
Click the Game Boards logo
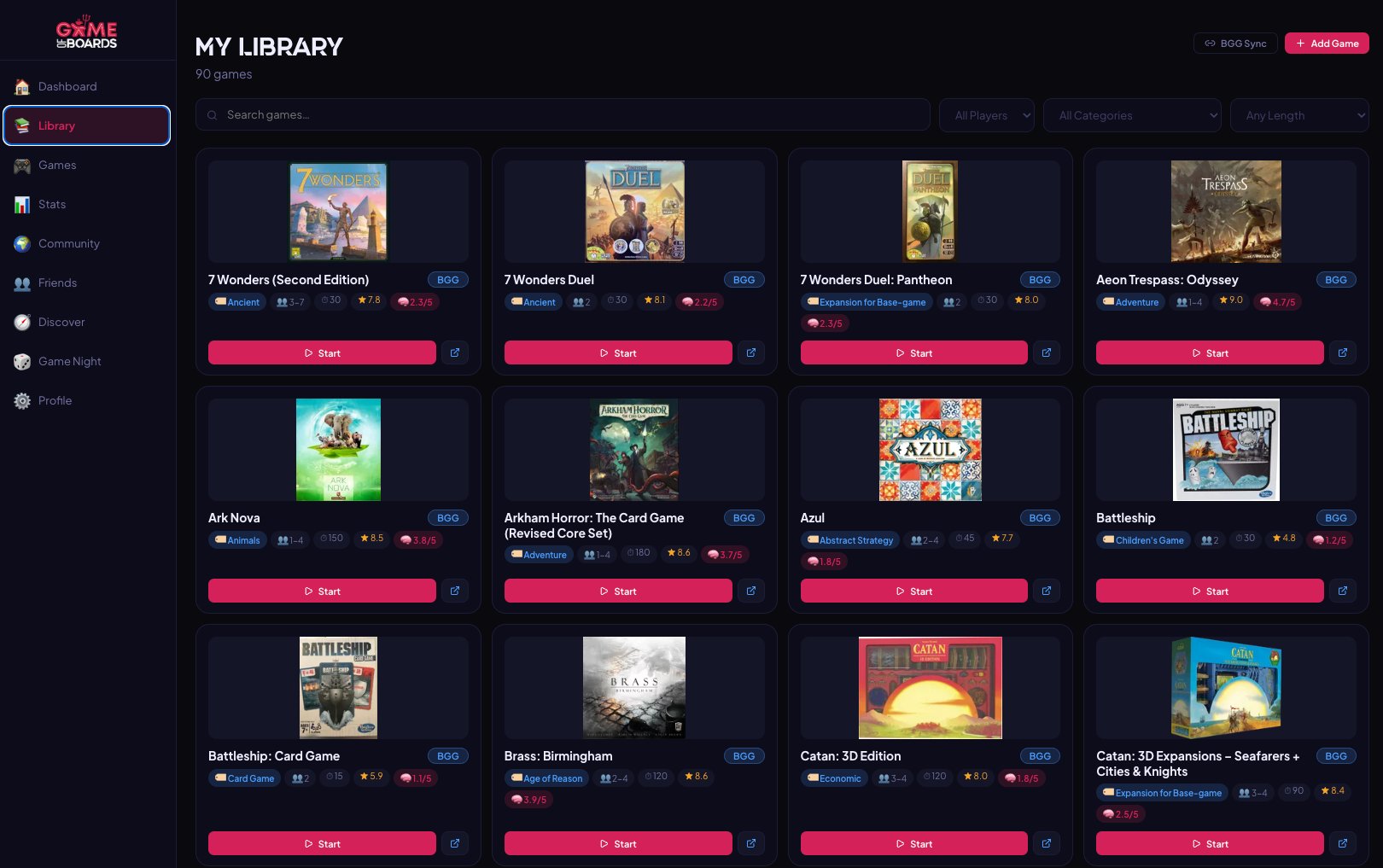point(86,32)
